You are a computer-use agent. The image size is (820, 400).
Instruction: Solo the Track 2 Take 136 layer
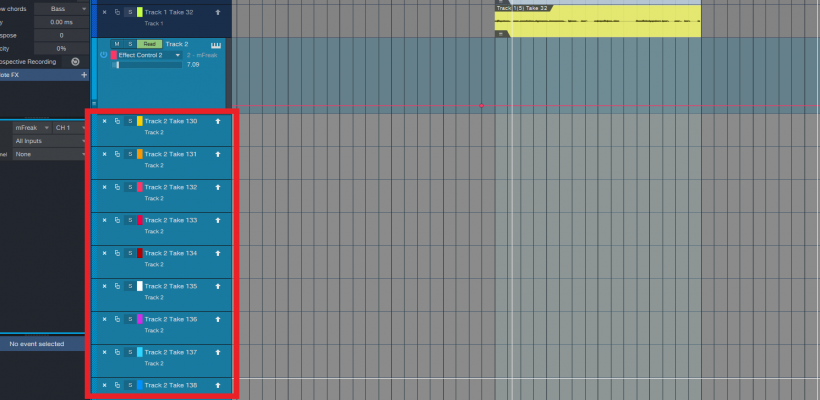click(x=130, y=319)
